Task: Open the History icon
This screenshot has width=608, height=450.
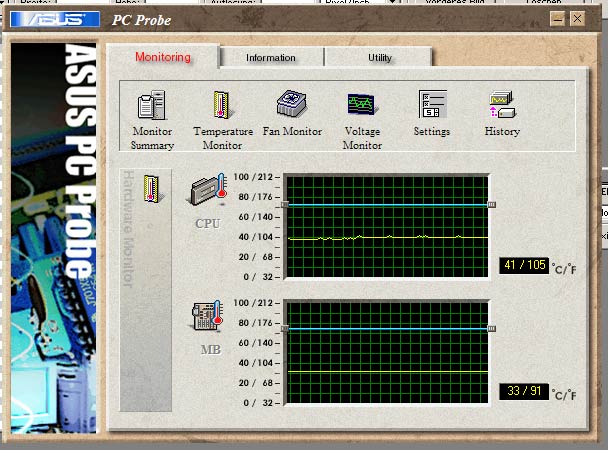Action: [x=502, y=104]
